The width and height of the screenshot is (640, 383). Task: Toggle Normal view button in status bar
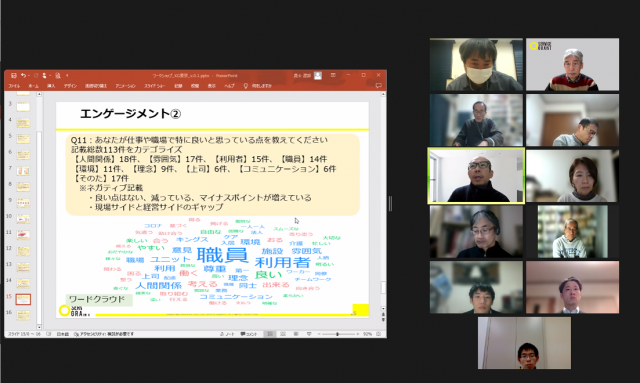pyautogui.click(x=270, y=334)
